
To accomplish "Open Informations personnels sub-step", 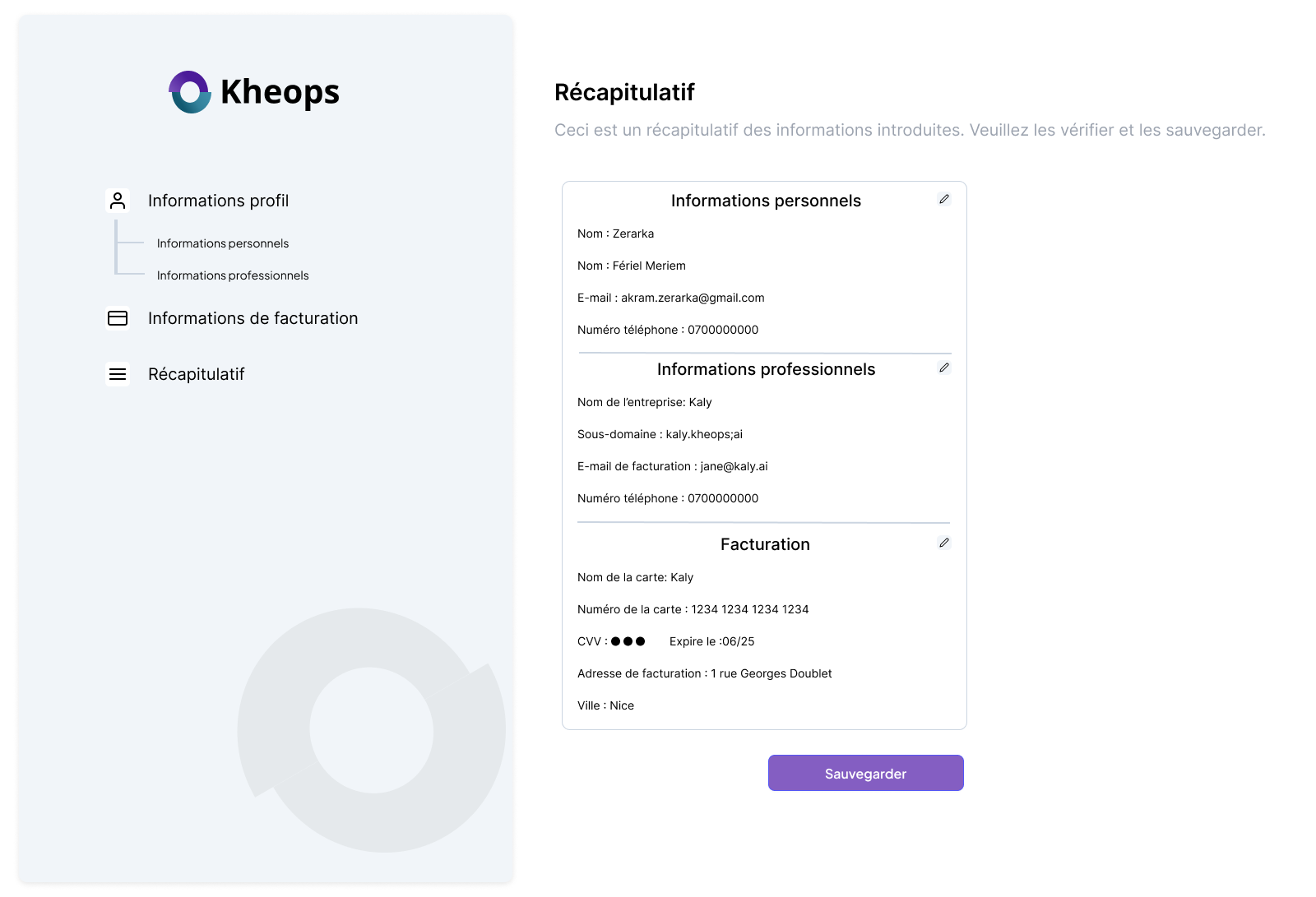I will point(223,243).
